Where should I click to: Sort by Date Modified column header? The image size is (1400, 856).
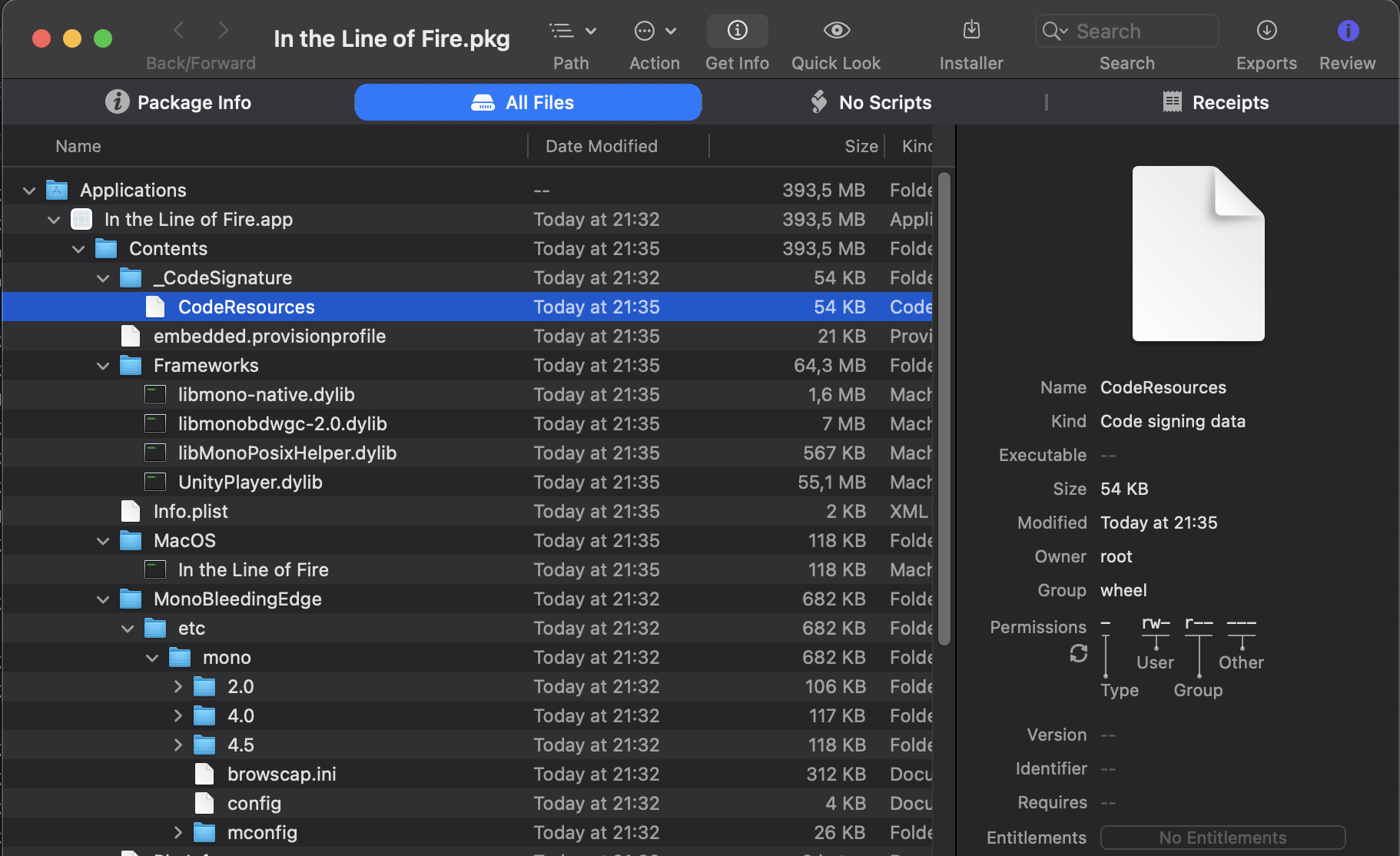[602, 146]
